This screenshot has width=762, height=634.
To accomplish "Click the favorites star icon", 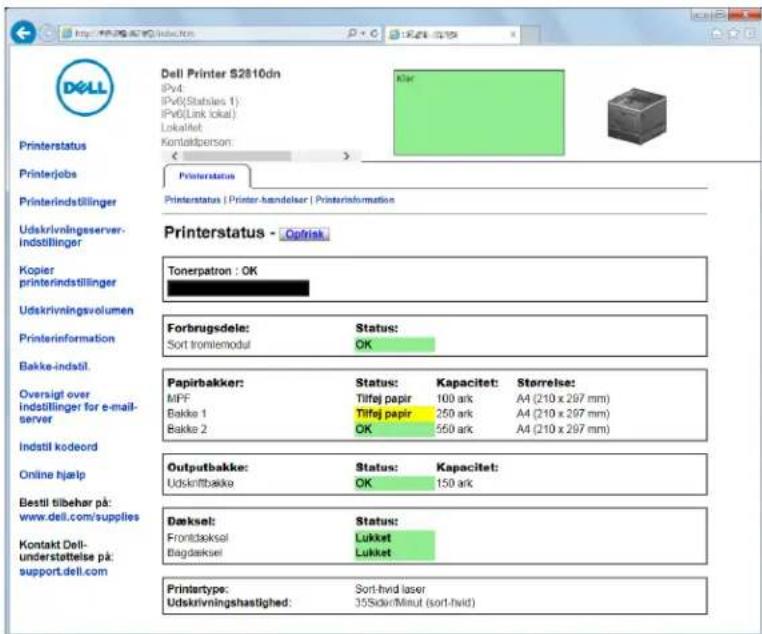I will (x=733, y=33).
